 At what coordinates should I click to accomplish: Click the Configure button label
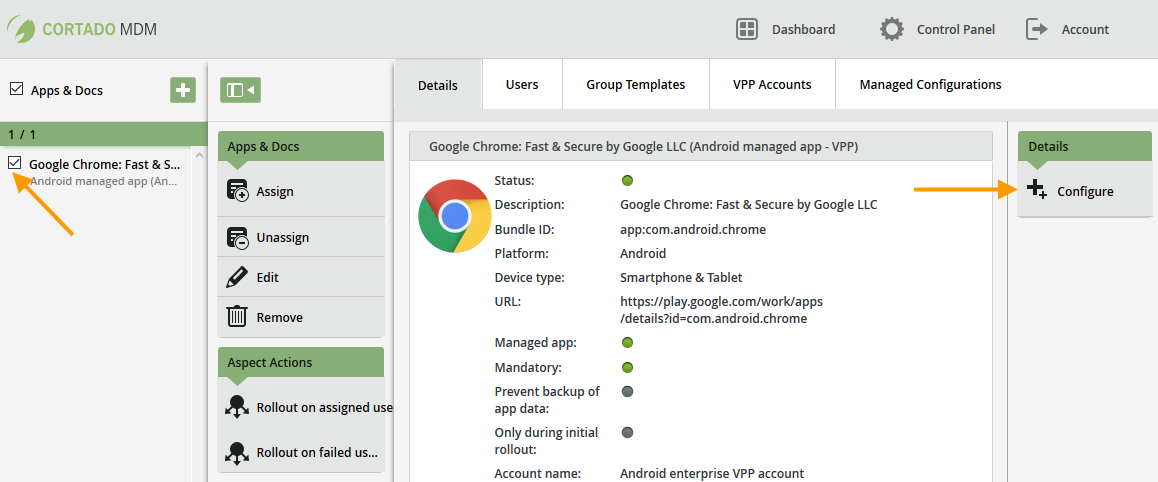pos(1085,191)
